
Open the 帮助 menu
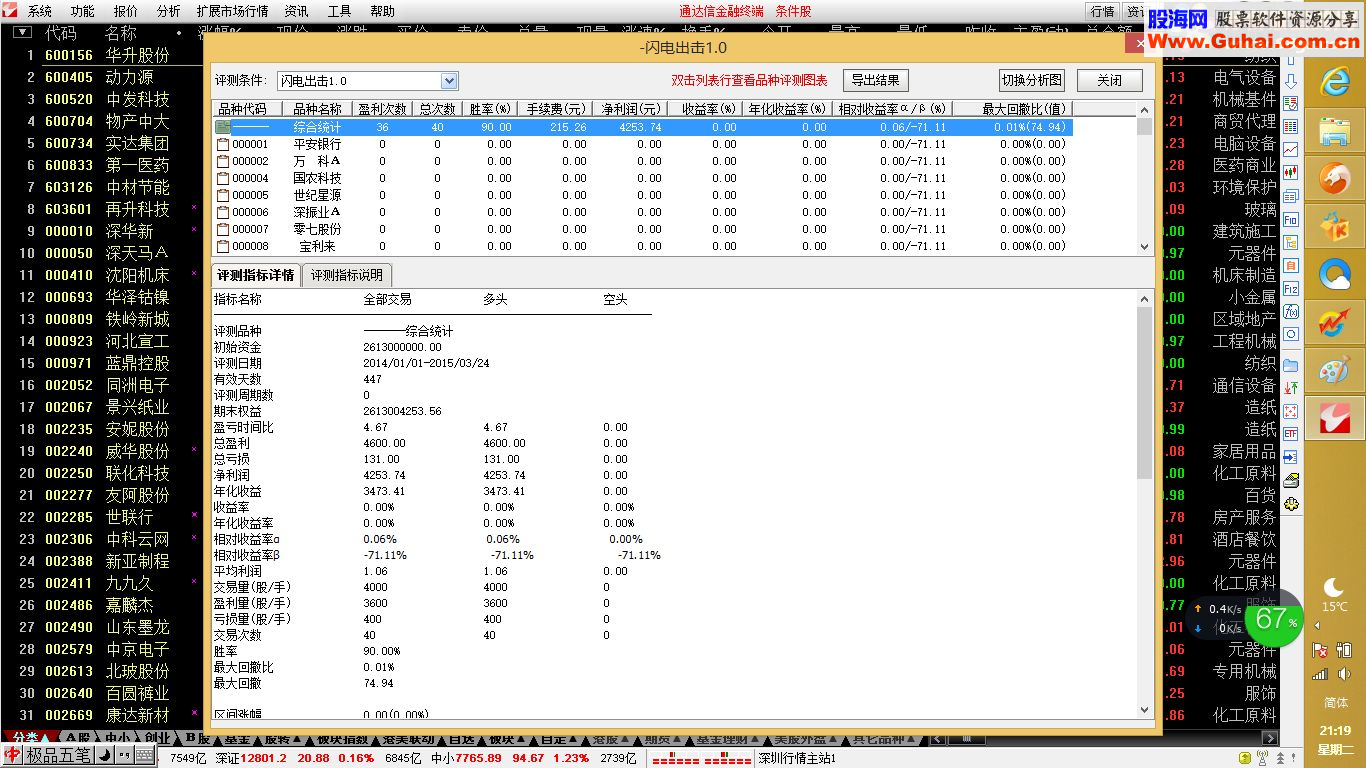pyautogui.click(x=382, y=11)
